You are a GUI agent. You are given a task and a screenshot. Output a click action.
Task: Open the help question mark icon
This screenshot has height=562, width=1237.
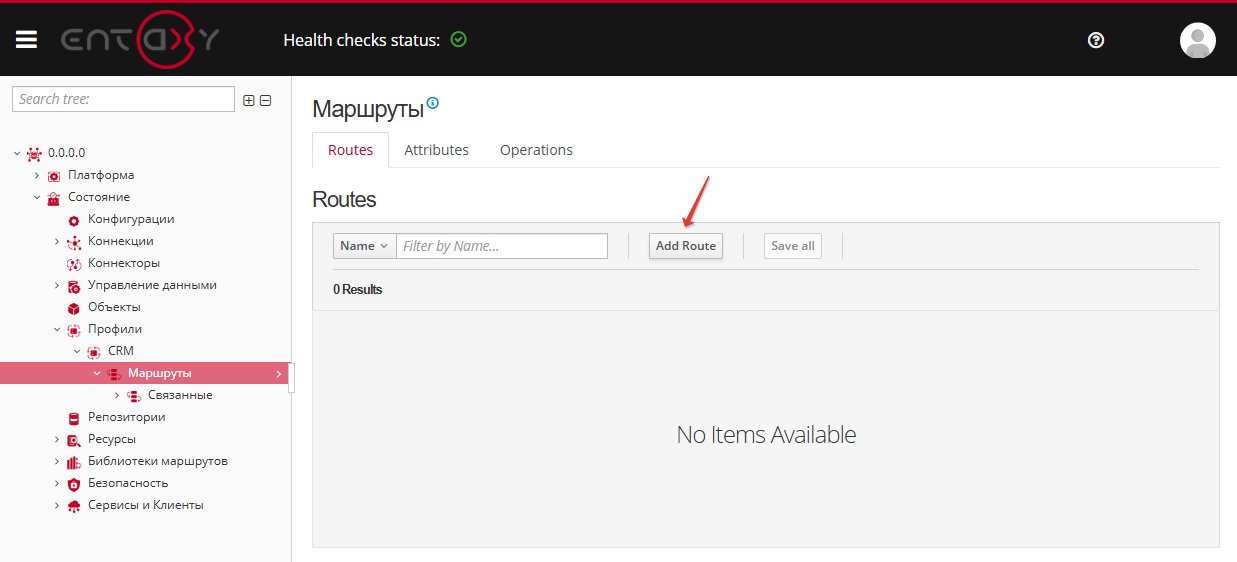pyautogui.click(x=1096, y=40)
